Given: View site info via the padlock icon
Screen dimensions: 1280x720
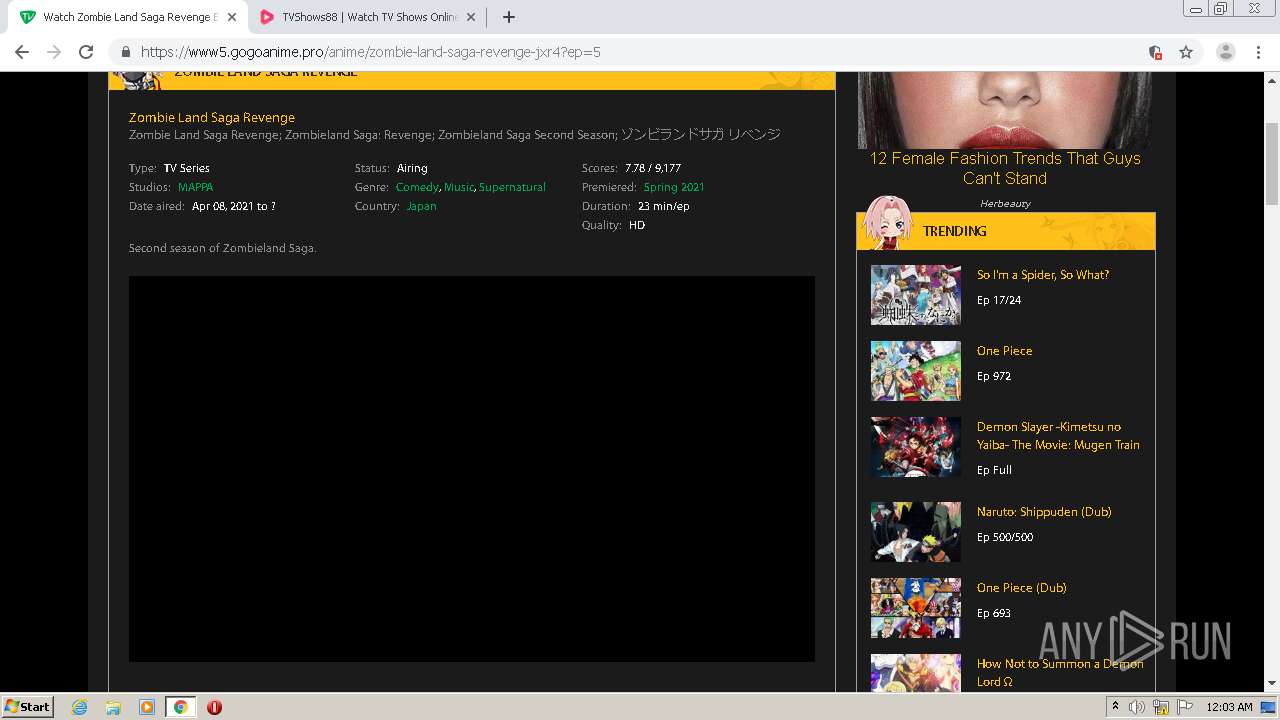Looking at the screenshot, I should pyautogui.click(x=126, y=52).
